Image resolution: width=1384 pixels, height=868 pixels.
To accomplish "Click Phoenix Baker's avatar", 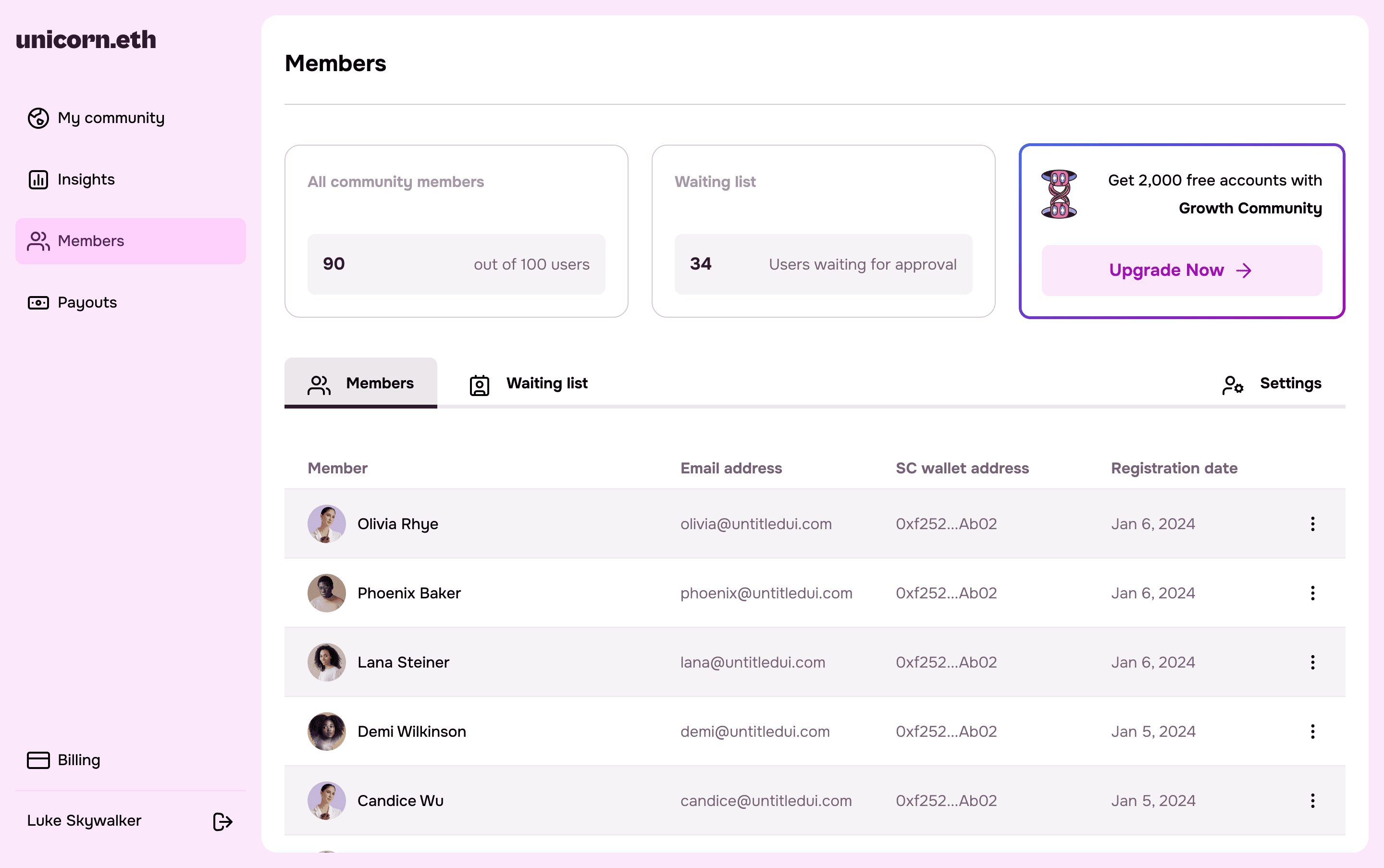I will pos(327,593).
